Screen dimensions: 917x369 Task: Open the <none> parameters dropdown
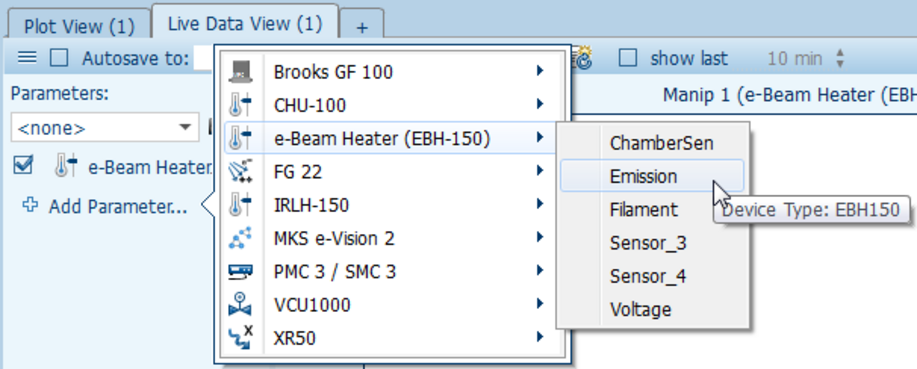[x=105, y=128]
